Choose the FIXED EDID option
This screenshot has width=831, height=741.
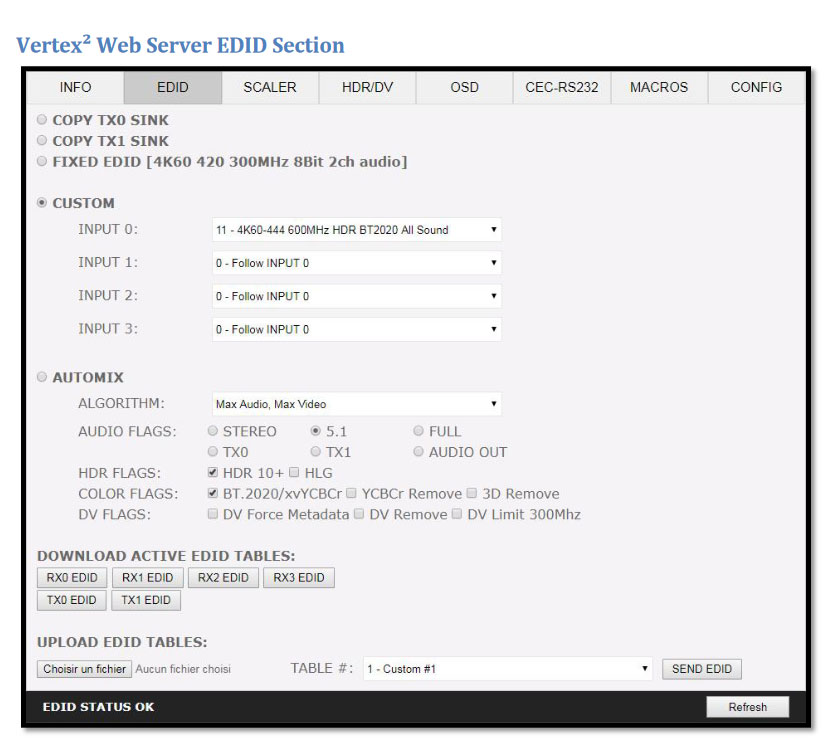[x=41, y=161]
